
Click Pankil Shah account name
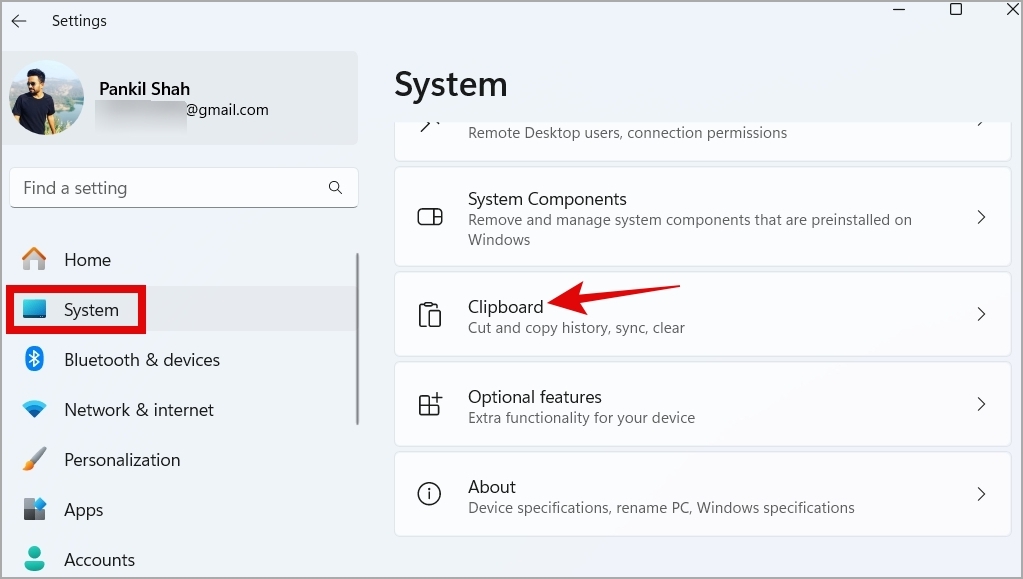[144, 89]
